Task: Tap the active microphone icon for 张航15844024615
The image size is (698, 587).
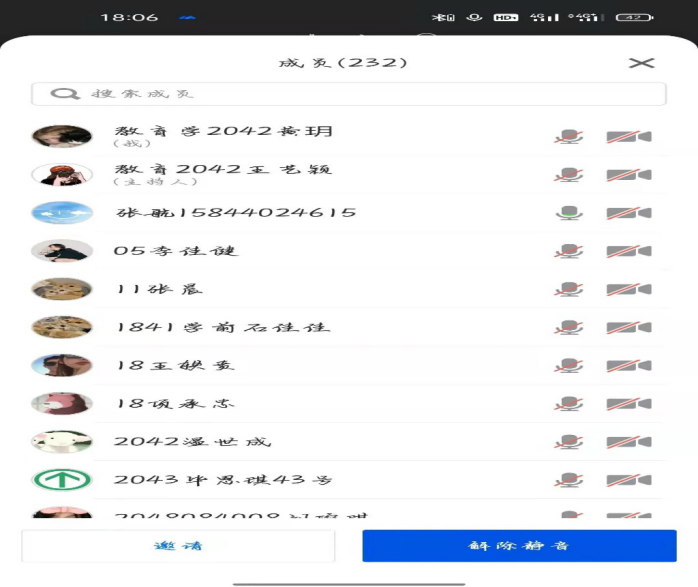Action: (569, 213)
